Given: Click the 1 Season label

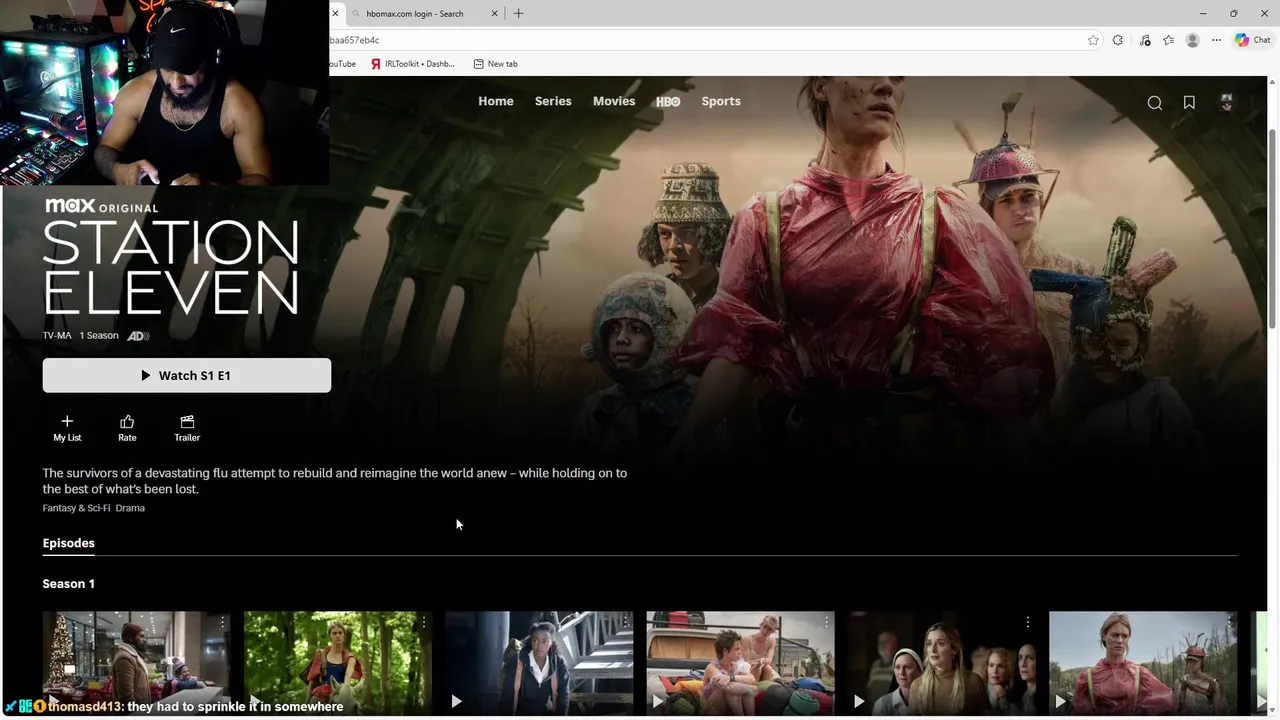Looking at the screenshot, I should pos(99,336).
